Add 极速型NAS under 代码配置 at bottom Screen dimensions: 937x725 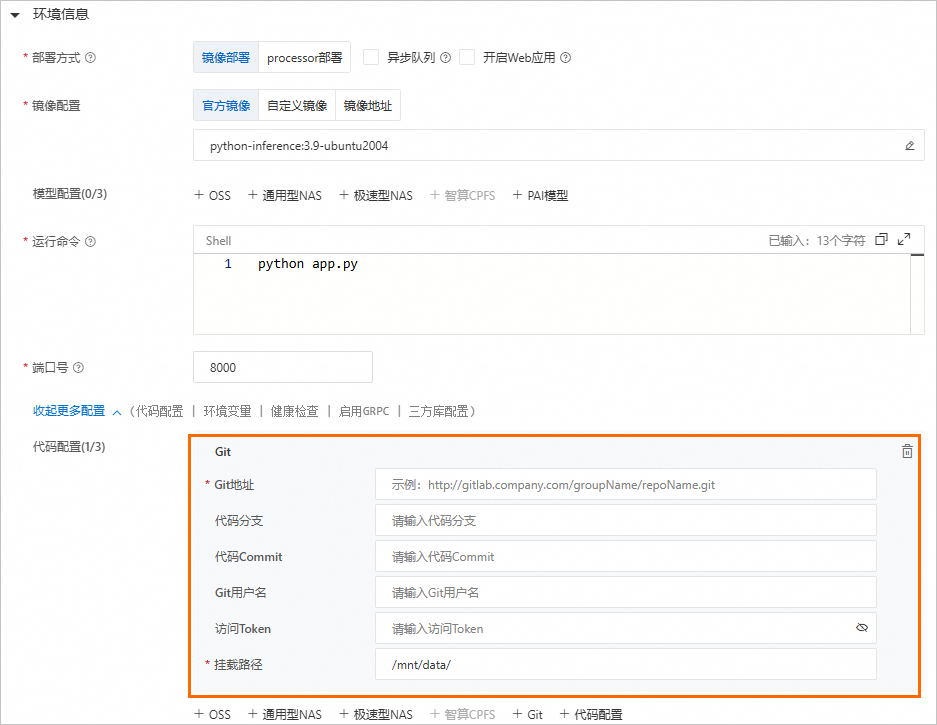tap(376, 714)
